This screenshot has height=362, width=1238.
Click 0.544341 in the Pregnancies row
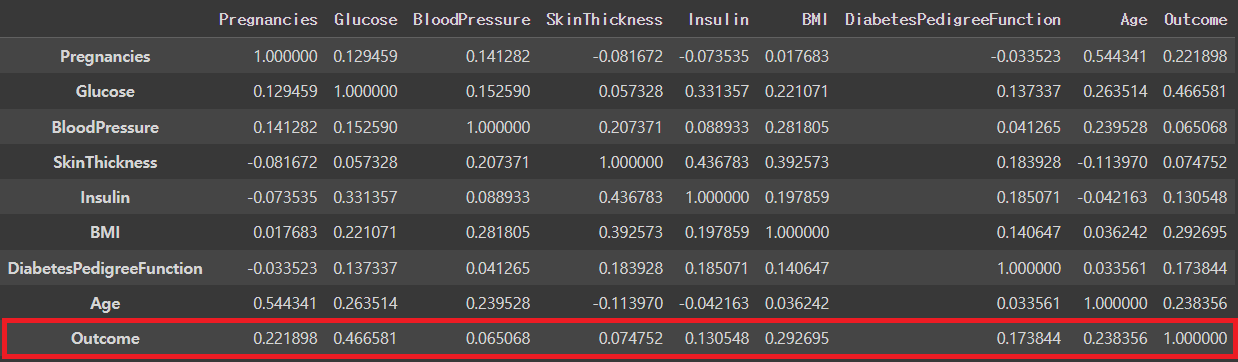pyautogui.click(x=1116, y=56)
